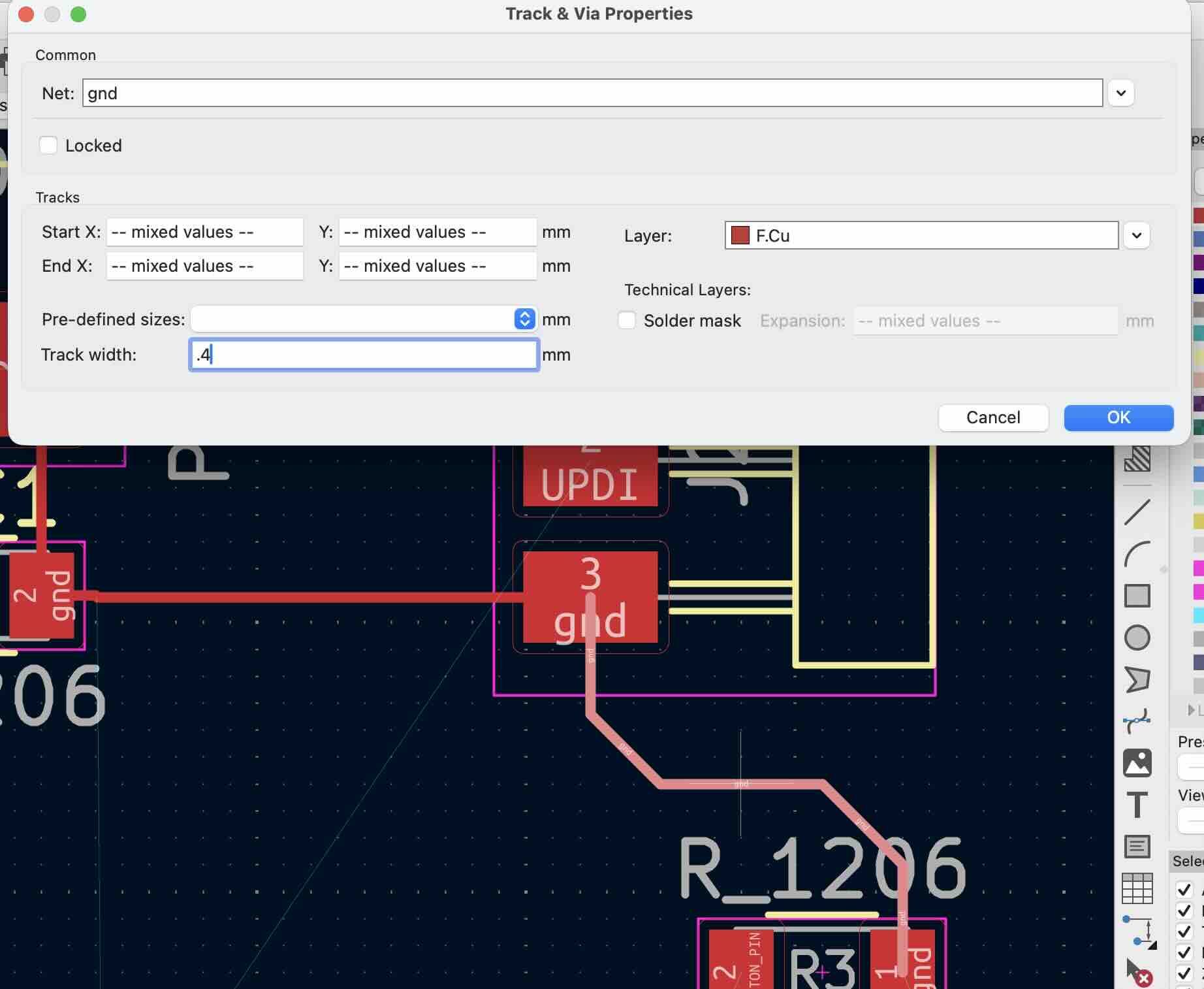Click the highlighted horizontal gnd track segment
This screenshot has height=989, width=1204.
click(x=741, y=784)
